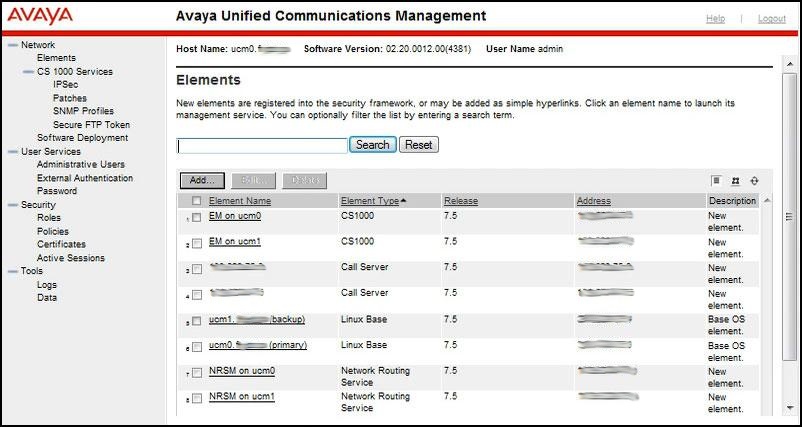Click the Logout link
Viewport: 802px width, 427px height.
coord(772,18)
